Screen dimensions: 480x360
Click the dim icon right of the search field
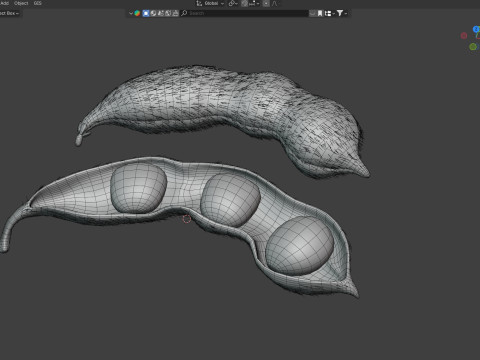(312, 13)
